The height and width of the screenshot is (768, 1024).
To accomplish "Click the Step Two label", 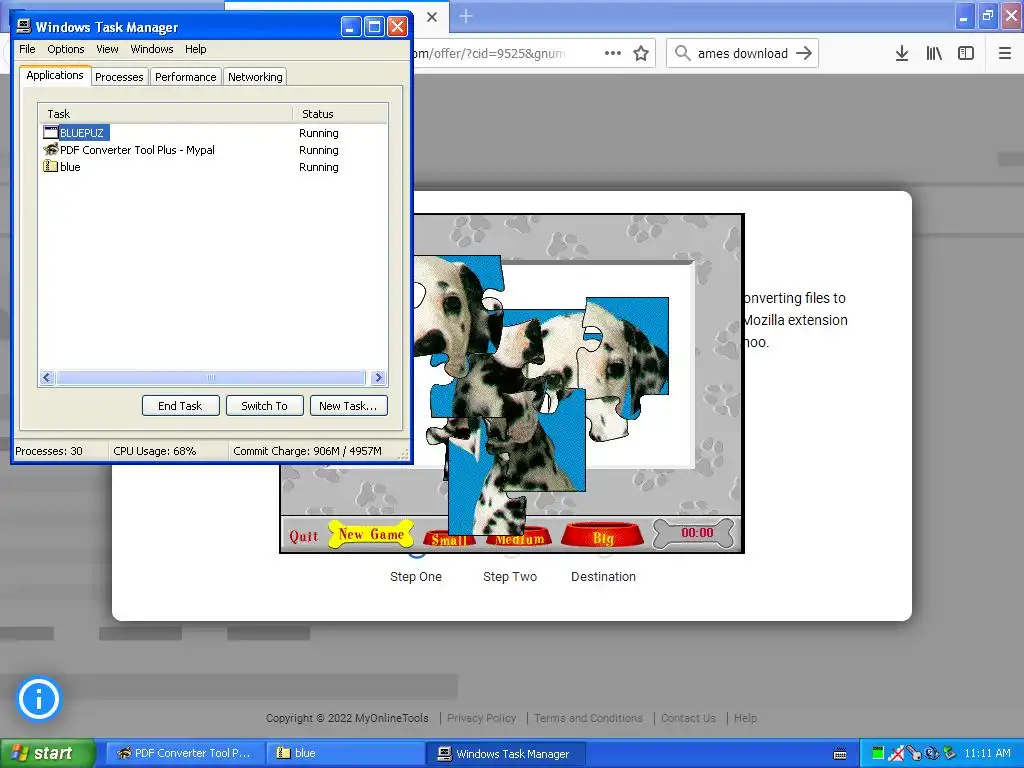I will (510, 577).
